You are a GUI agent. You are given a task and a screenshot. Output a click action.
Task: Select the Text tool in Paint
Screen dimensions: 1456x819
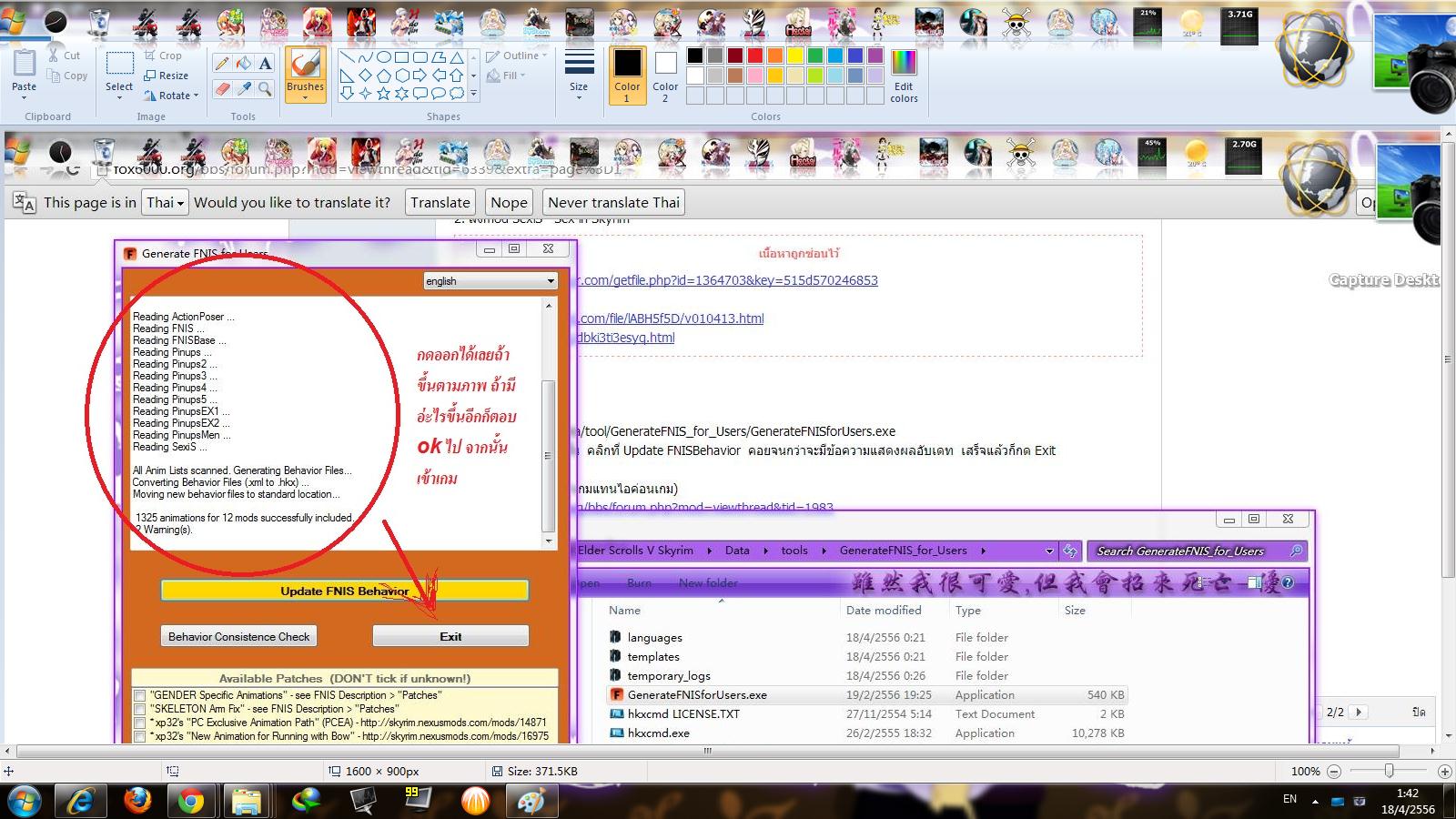click(x=265, y=63)
